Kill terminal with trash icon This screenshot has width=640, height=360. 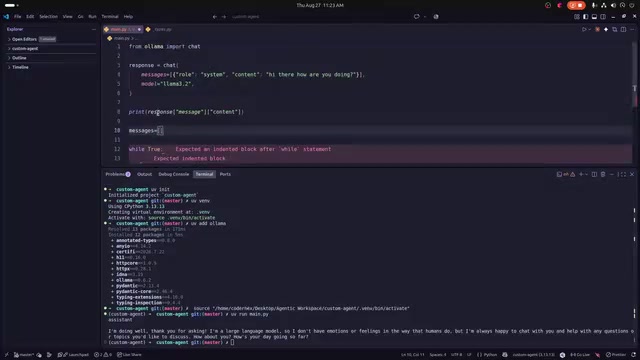(x=603, y=174)
